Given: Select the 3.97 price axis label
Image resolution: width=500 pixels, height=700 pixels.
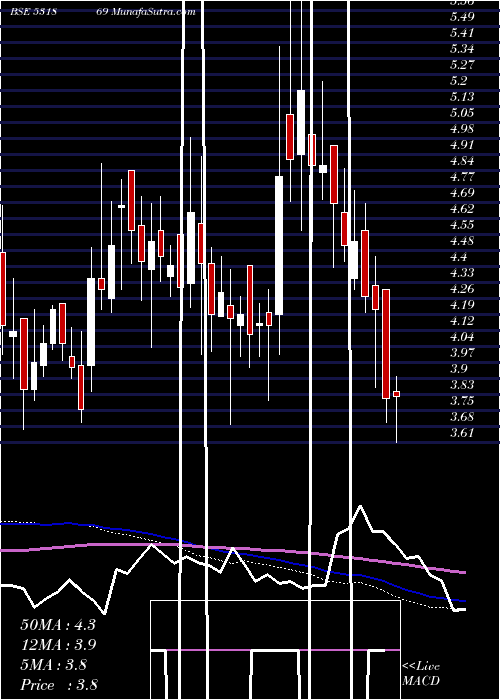Looking at the screenshot, I should (x=462, y=353).
